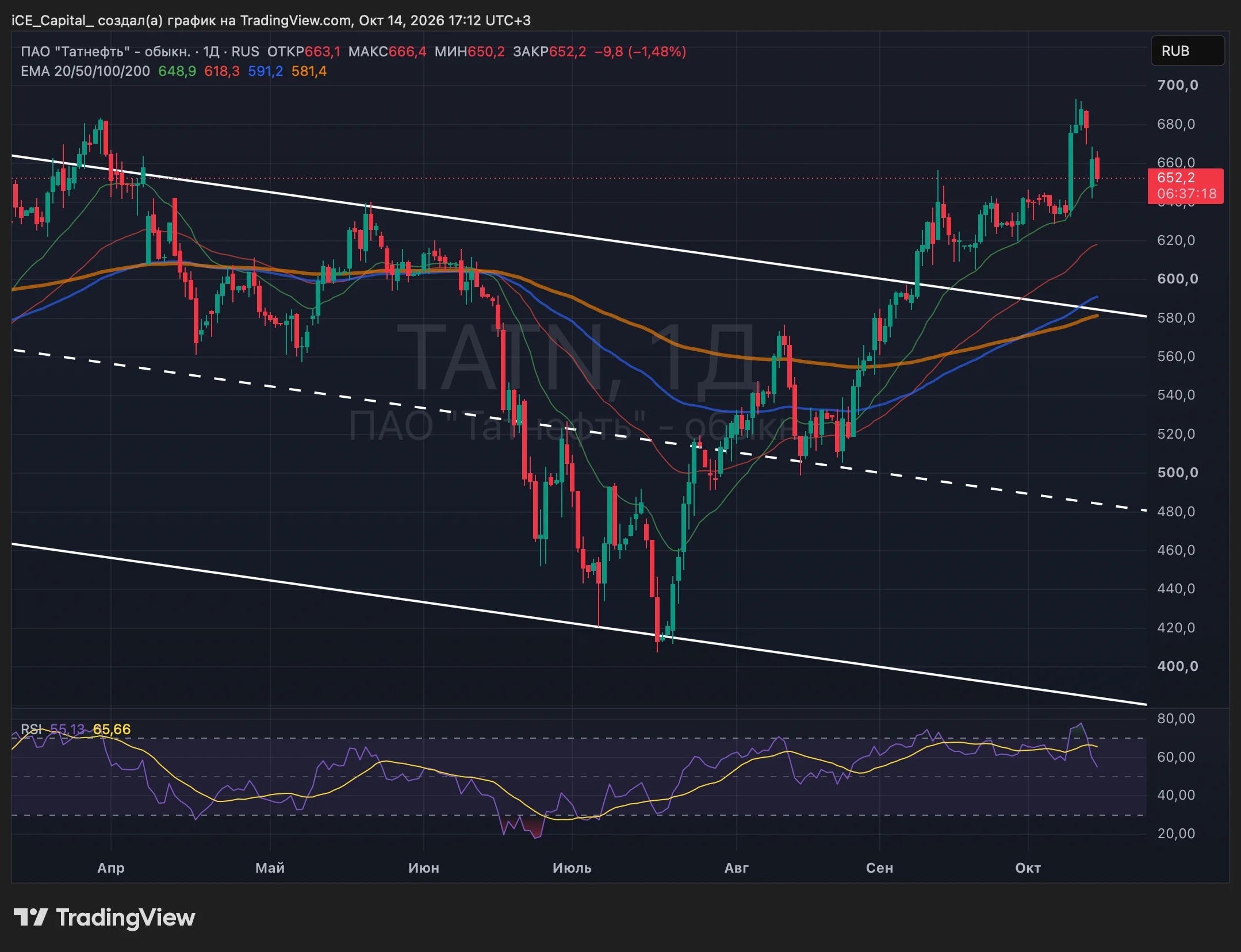Click the yellow RSI value 65,66
The height and width of the screenshot is (952, 1241).
(x=112, y=729)
